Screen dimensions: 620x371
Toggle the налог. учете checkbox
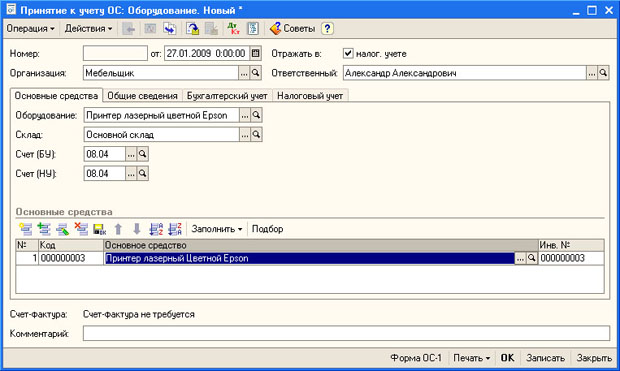[348, 53]
